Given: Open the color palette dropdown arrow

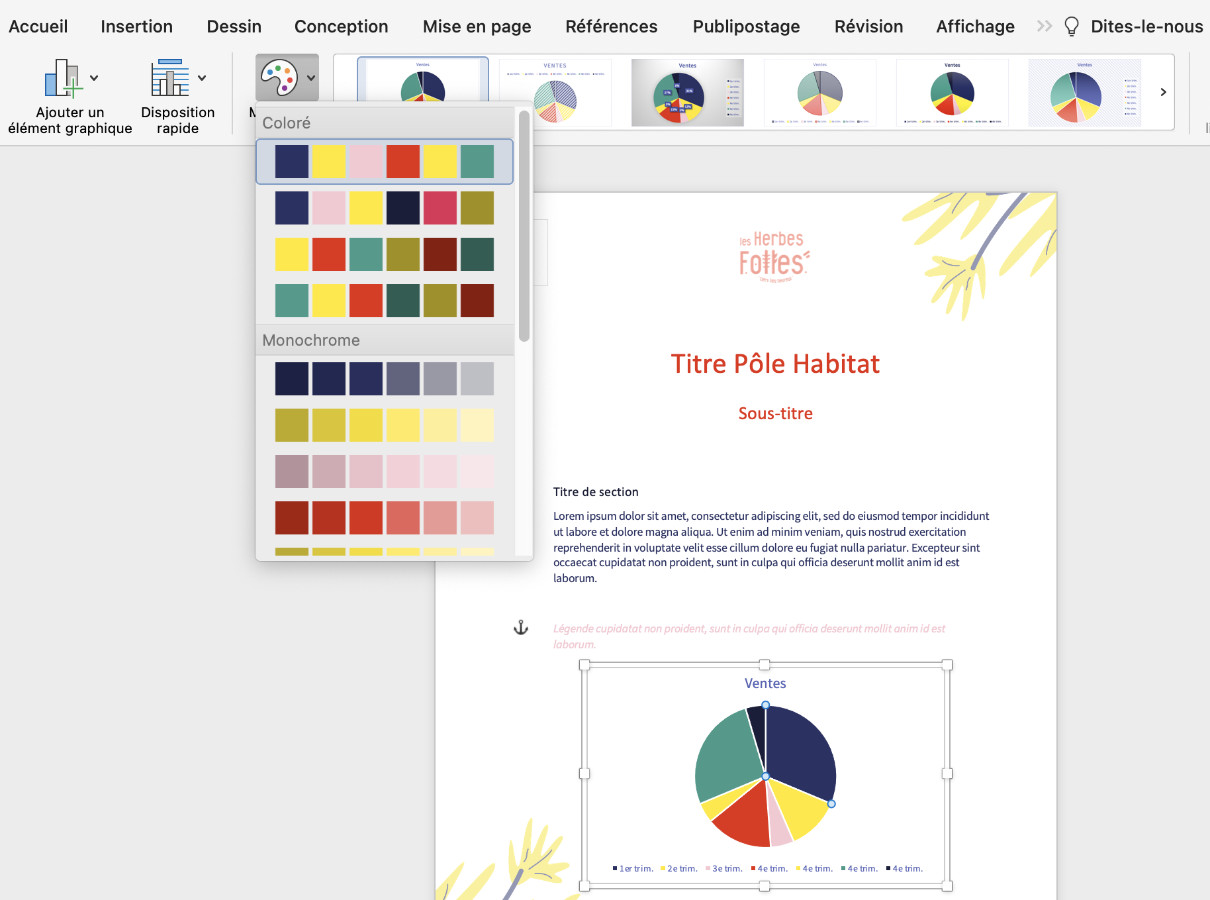Looking at the screenshot, I should (311, 77).
